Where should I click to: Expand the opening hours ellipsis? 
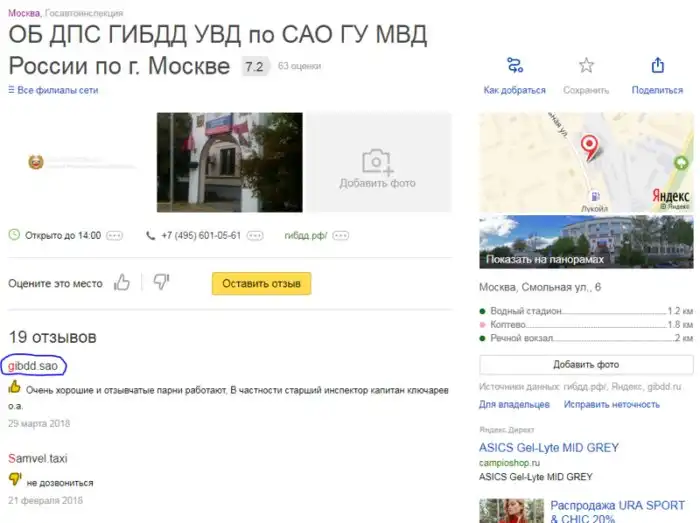pos(114,236)
